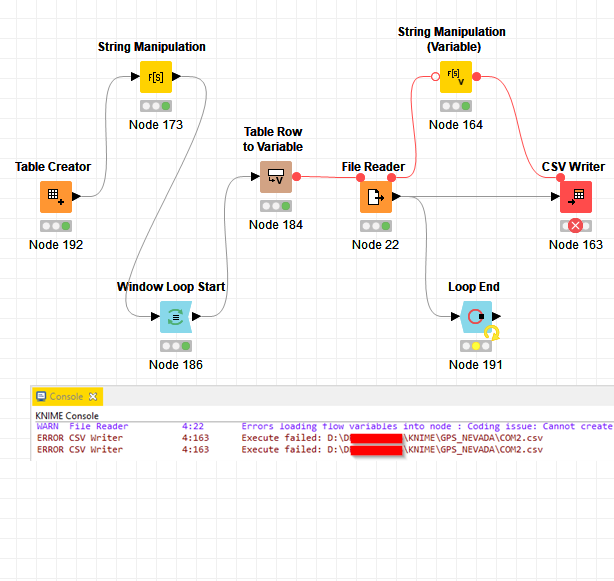Select the Window Loop Start node icon
The height and width of the screenshot is (581, 614).
coord(176,317)
